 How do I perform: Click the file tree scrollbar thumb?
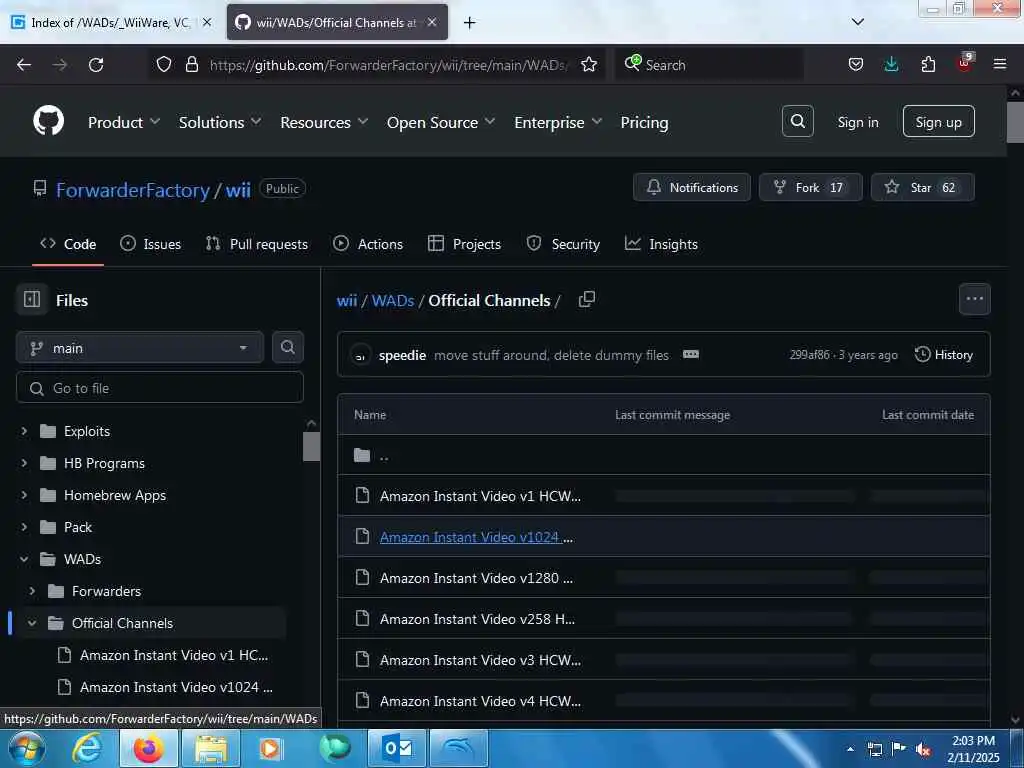coord(311,446)
